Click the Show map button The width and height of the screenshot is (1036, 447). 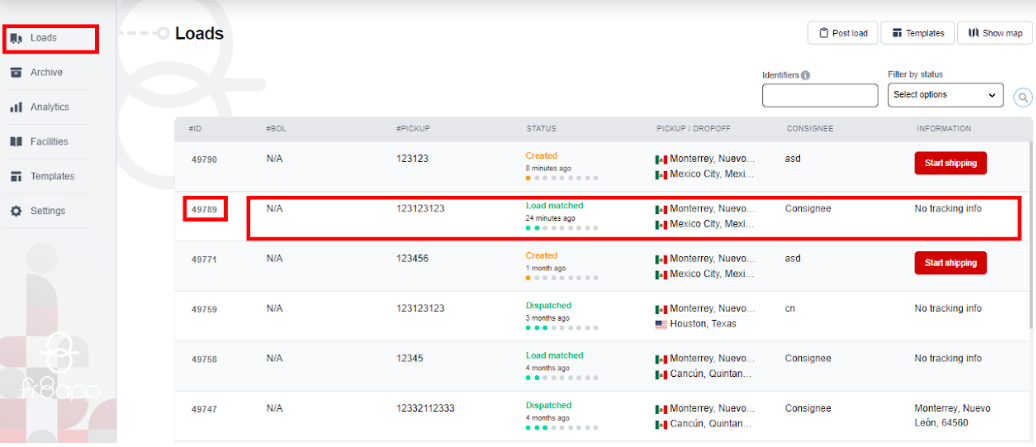click(994, 33)
